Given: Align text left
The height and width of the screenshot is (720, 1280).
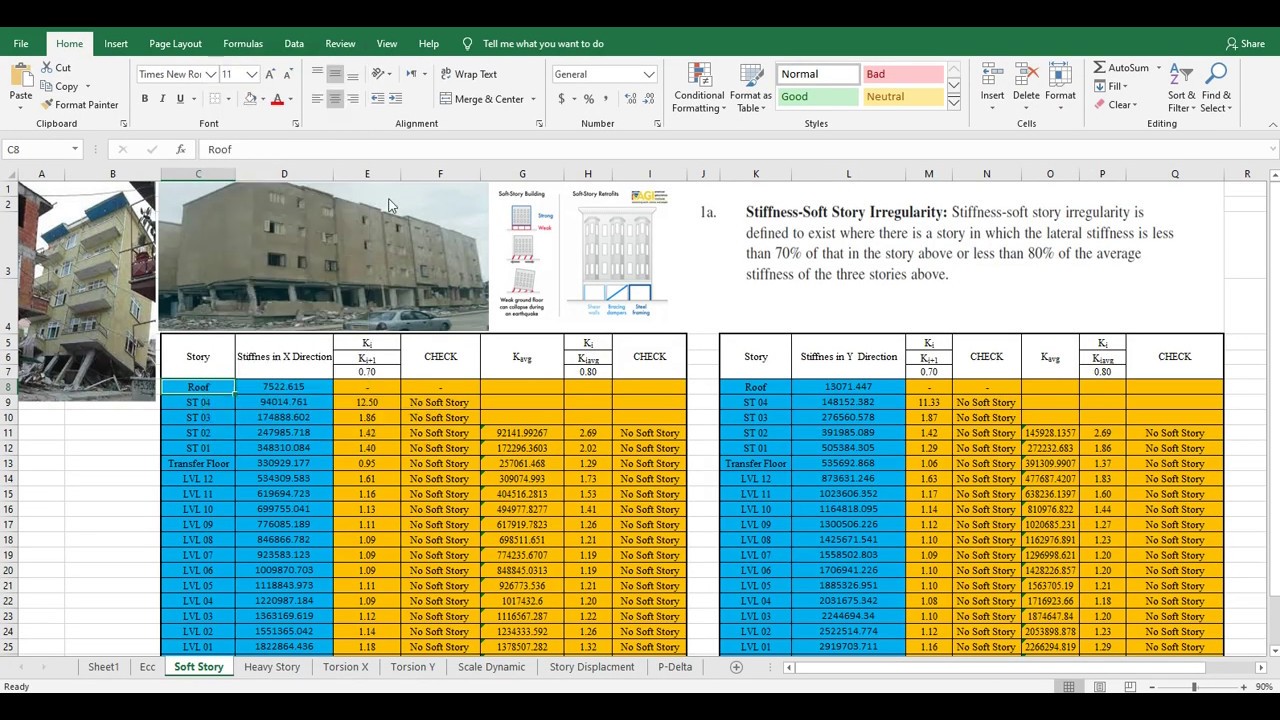Looking at the screenshot, I should [x=317, y=99].
